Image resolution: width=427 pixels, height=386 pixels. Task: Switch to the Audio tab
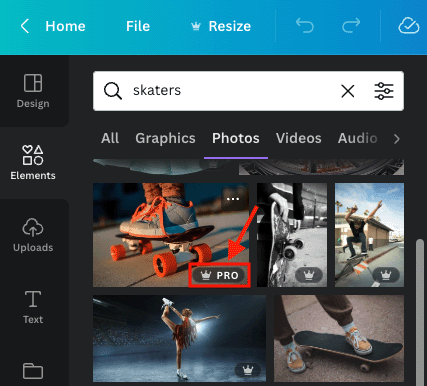click(x=358, y=138)
